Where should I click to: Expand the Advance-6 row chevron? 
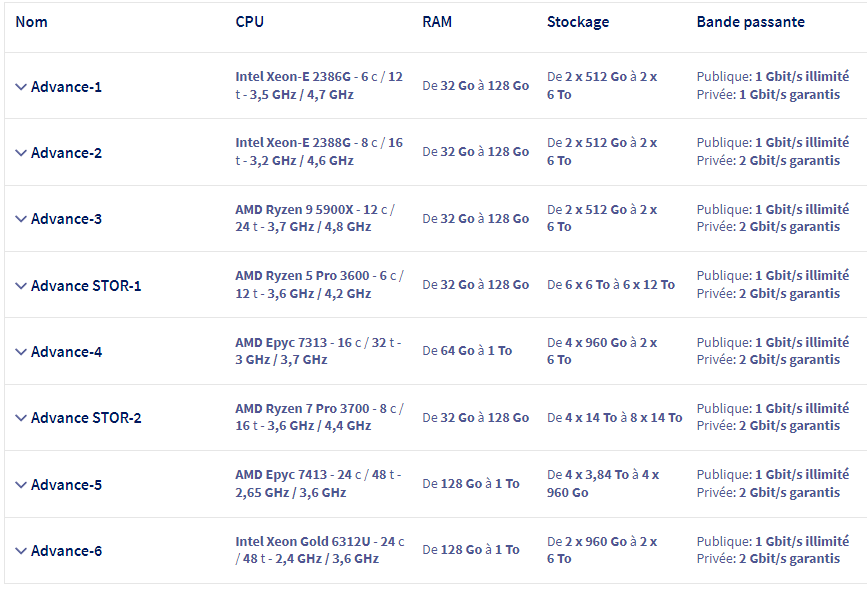point(21,551)
